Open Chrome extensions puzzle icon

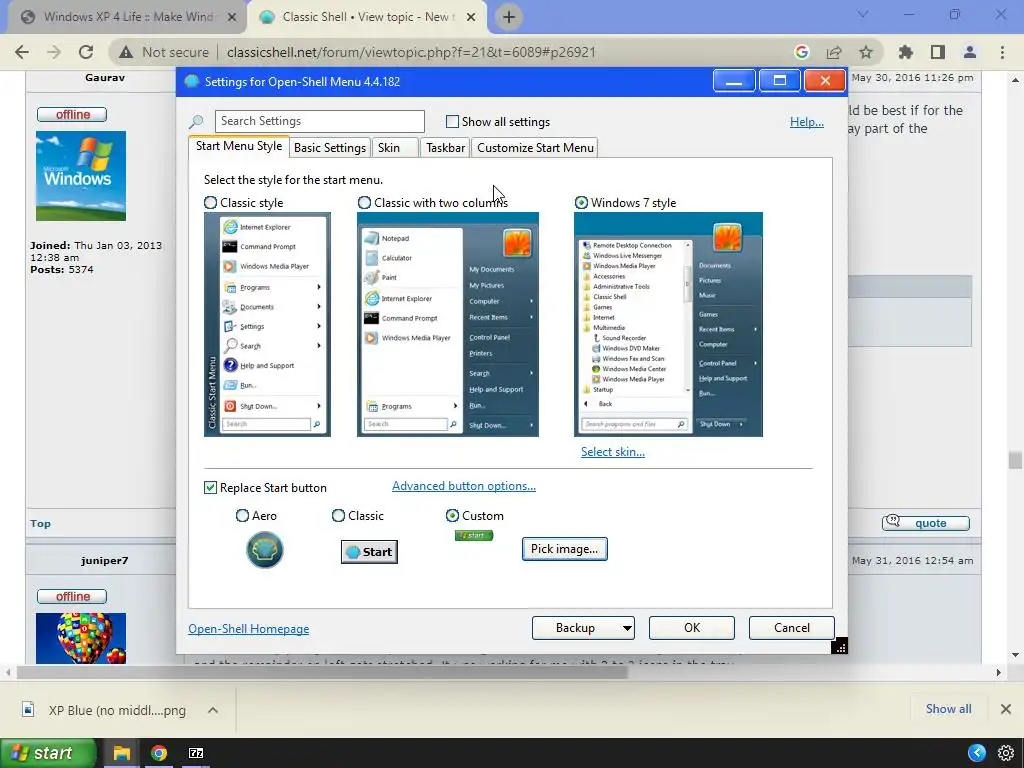[906, 52]
